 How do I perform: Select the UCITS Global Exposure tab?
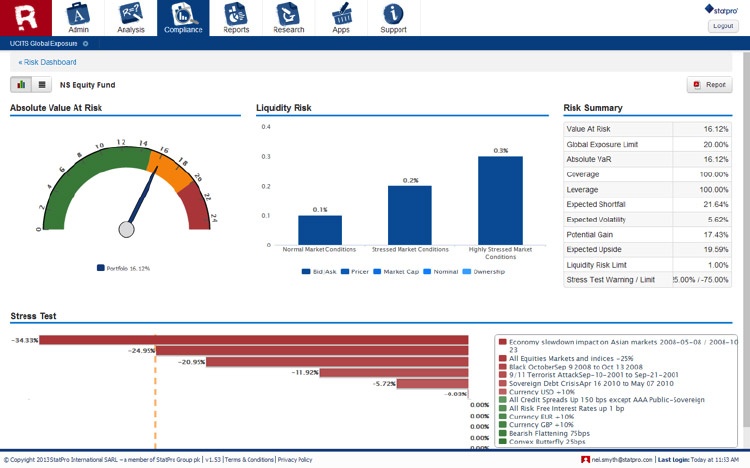[44, 44]
